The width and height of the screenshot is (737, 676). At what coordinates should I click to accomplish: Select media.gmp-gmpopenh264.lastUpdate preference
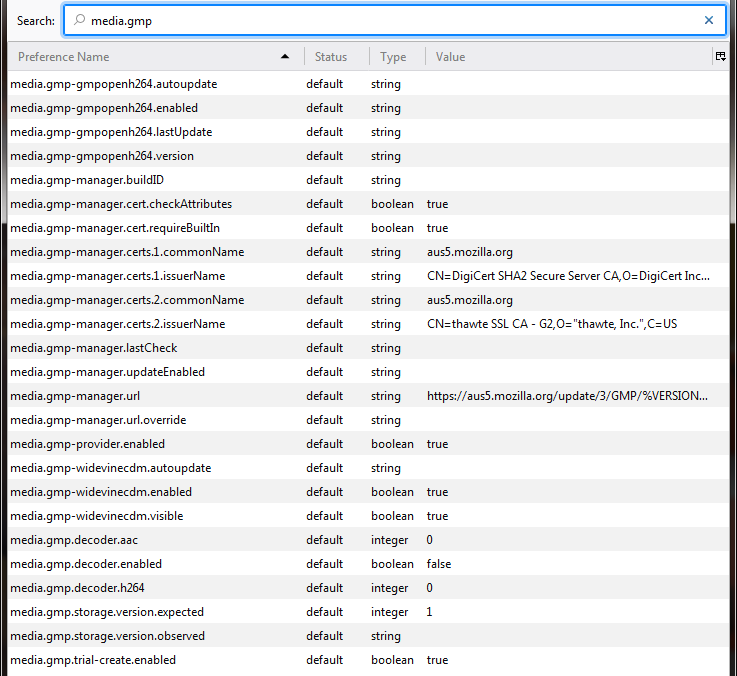click(x=111, y=132)
